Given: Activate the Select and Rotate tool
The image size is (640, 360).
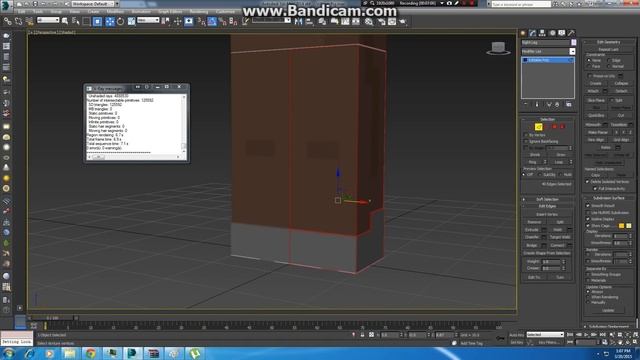Looking at the screenshot, I should point(120,21).
